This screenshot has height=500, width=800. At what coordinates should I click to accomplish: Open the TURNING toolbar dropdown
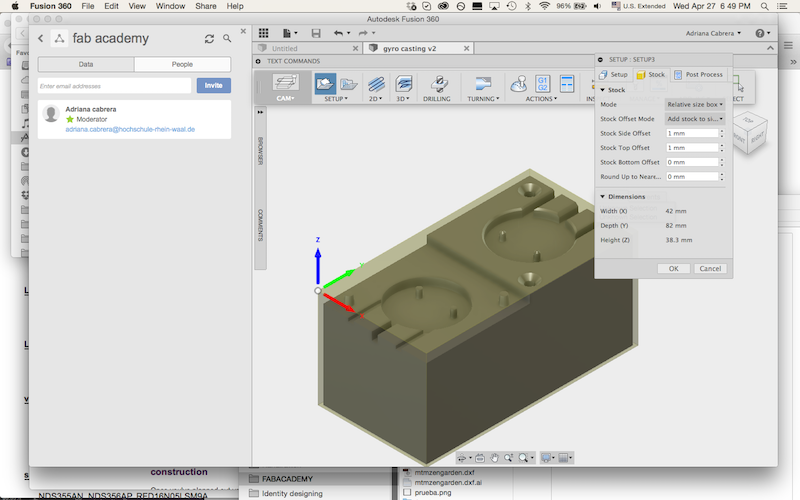(483, 99)
